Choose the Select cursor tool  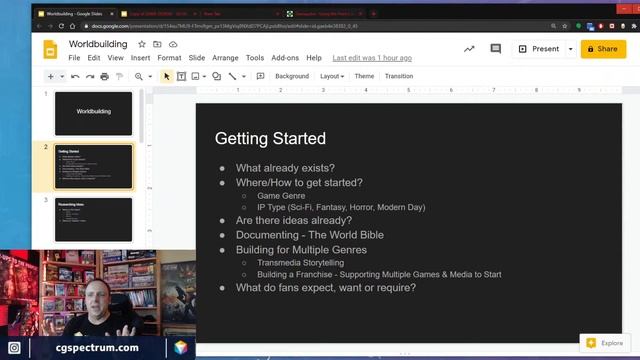coord(167,76)
